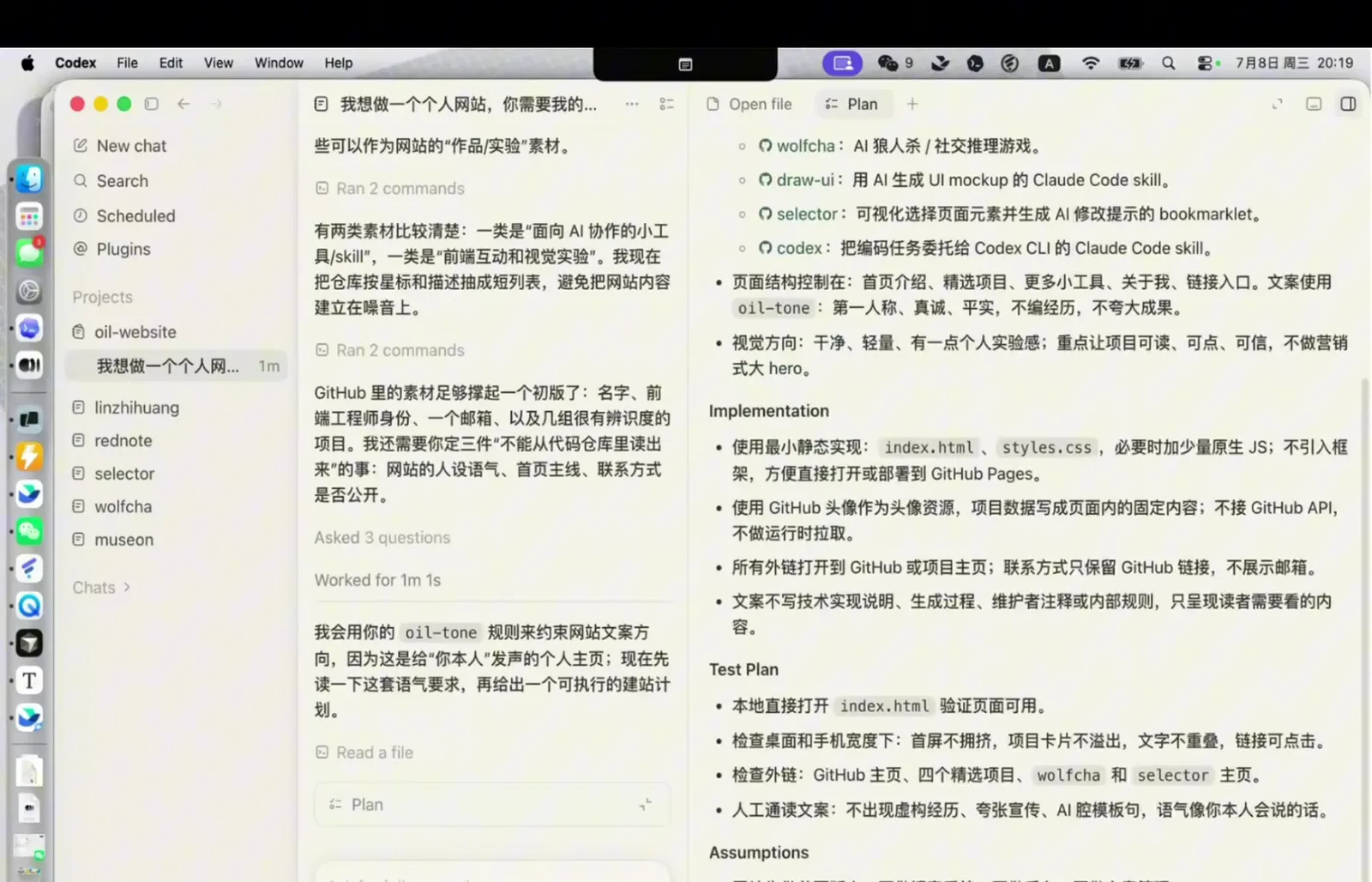Click the task list icon beside ellipsis
Image resolution: width=1372 pixels, height=882 pixels.
pyautogui.click(x=666, y=104)
